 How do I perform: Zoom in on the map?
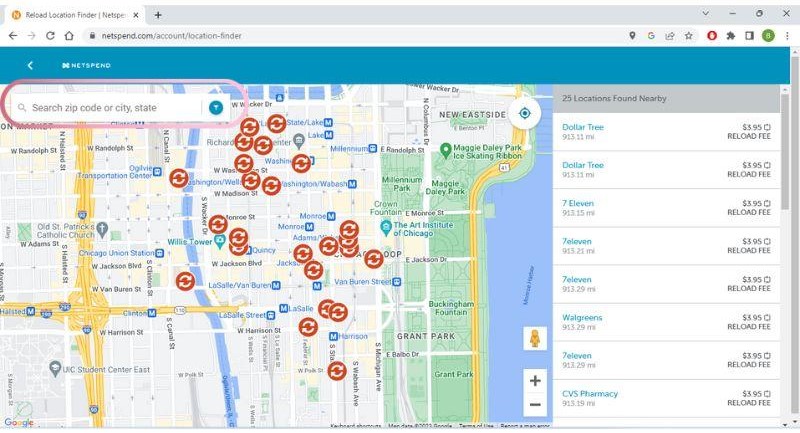(x=535, y=380)
